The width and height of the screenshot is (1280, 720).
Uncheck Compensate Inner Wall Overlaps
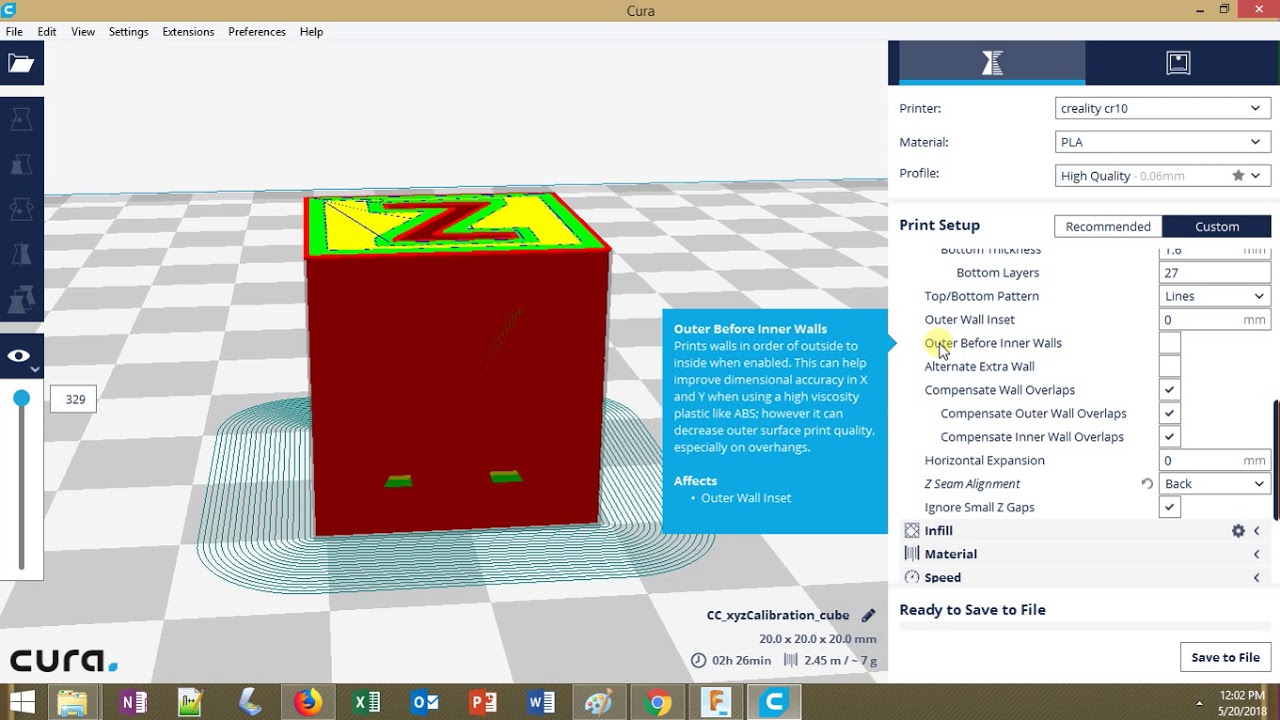(x=1169, y=437)
